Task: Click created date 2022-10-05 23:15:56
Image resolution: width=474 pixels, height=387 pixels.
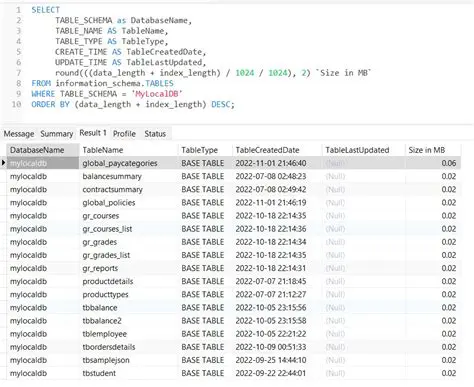Action: pyautogui.click(x=271, y=308)
